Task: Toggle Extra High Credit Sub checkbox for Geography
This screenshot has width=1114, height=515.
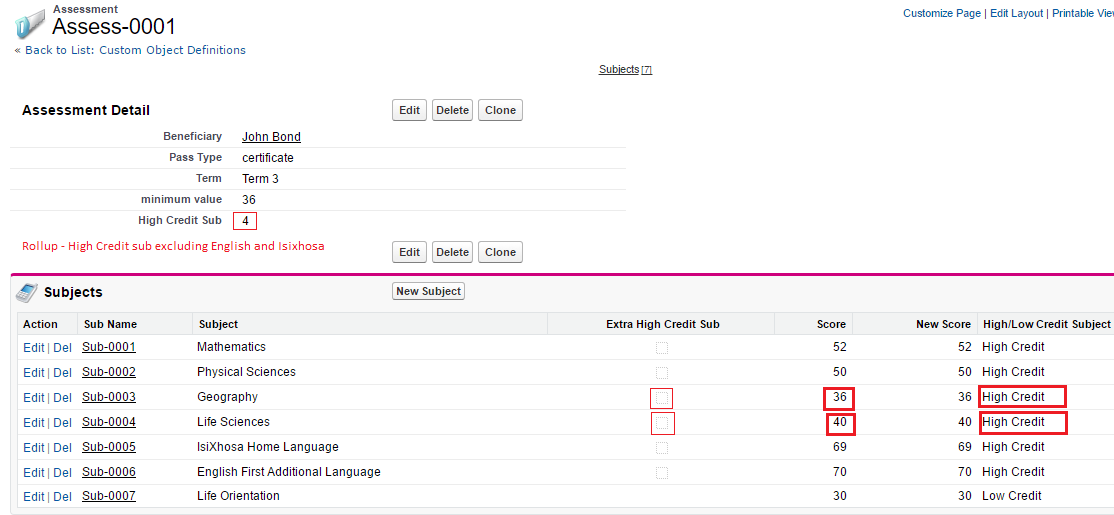Action: (661, 397)
